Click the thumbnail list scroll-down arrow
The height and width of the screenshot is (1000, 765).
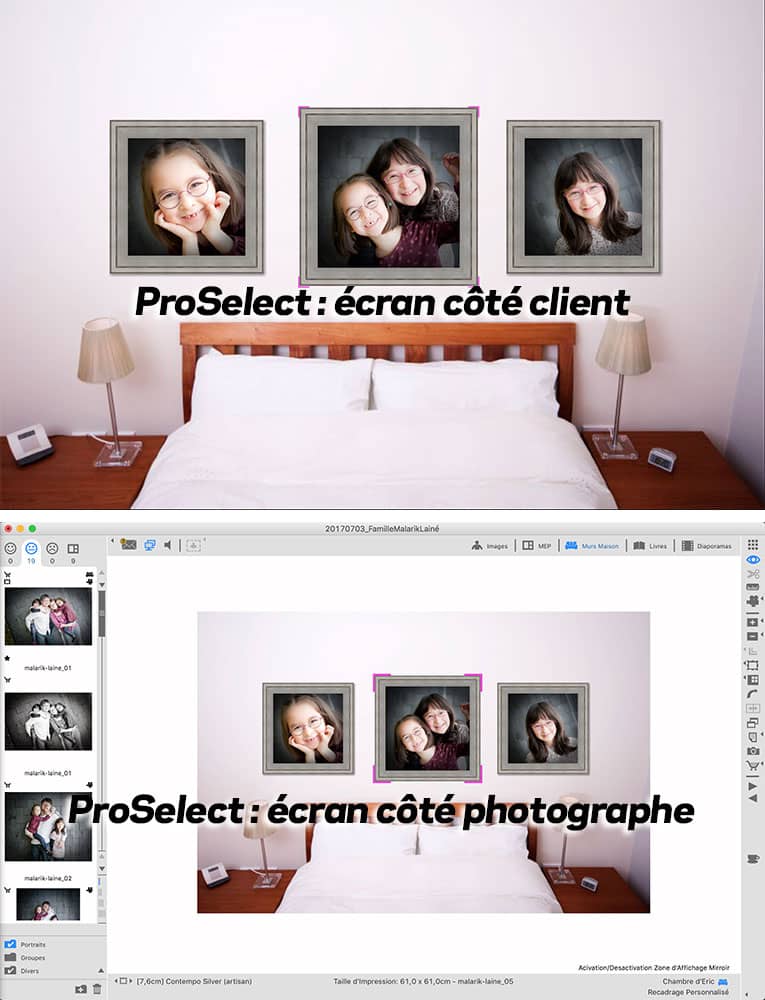[101, 869]
